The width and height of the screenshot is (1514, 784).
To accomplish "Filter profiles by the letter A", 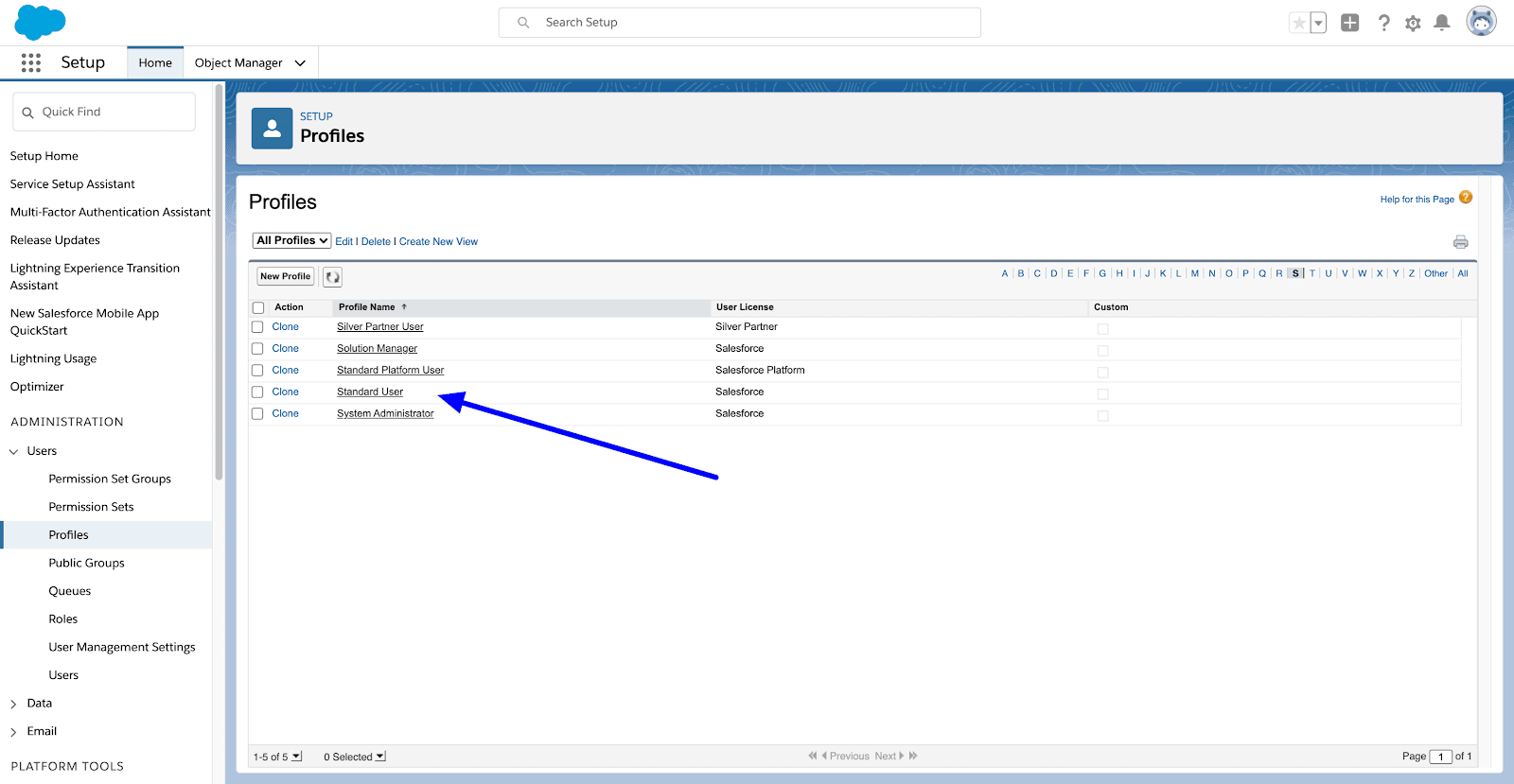I will (x=1005, y=274).
